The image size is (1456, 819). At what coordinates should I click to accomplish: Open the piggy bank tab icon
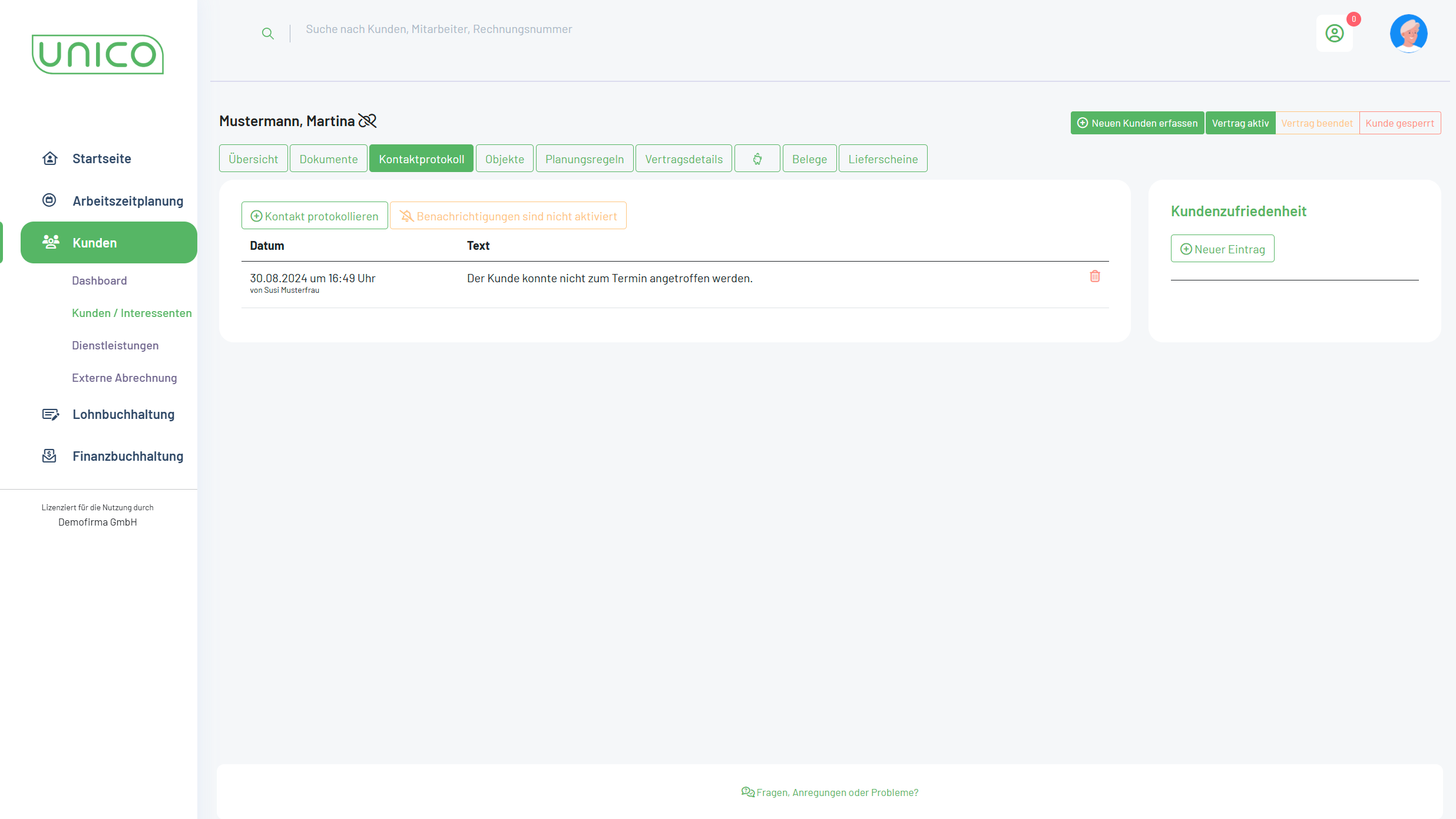(x=757, y=159)
